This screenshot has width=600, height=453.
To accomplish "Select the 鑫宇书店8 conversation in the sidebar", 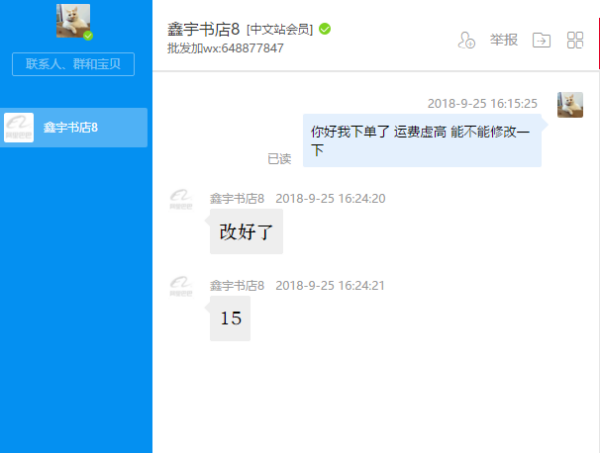I will pyautogui.click(x=73, y=127).
